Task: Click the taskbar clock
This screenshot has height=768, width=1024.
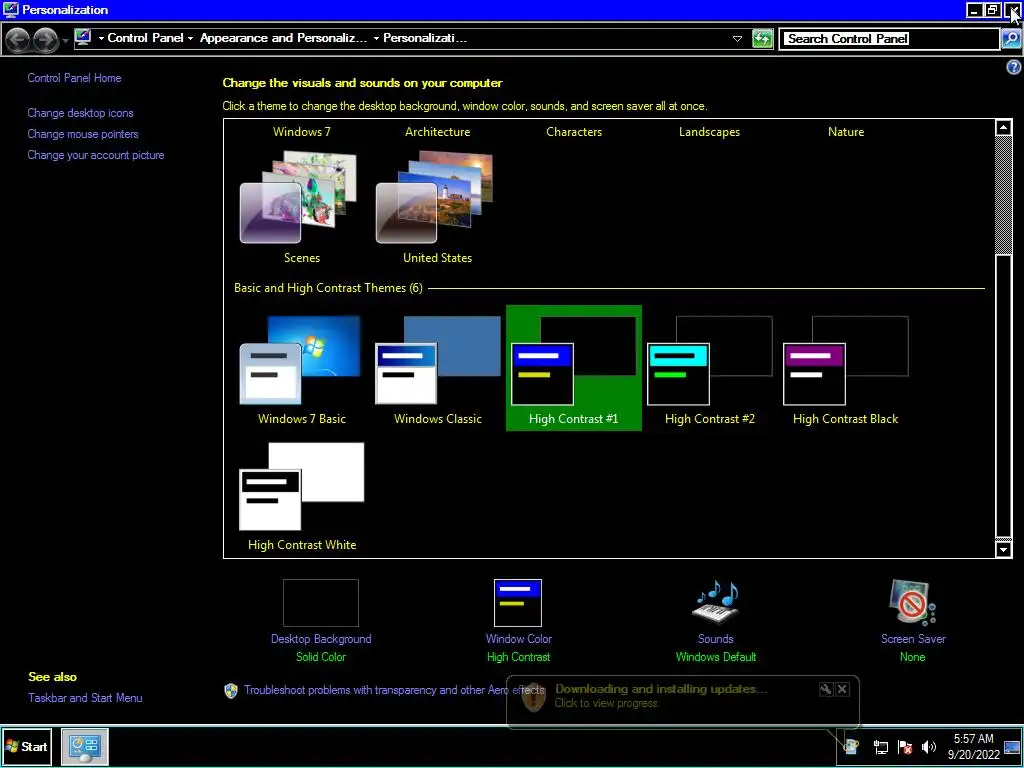Action: click(974, 746)
